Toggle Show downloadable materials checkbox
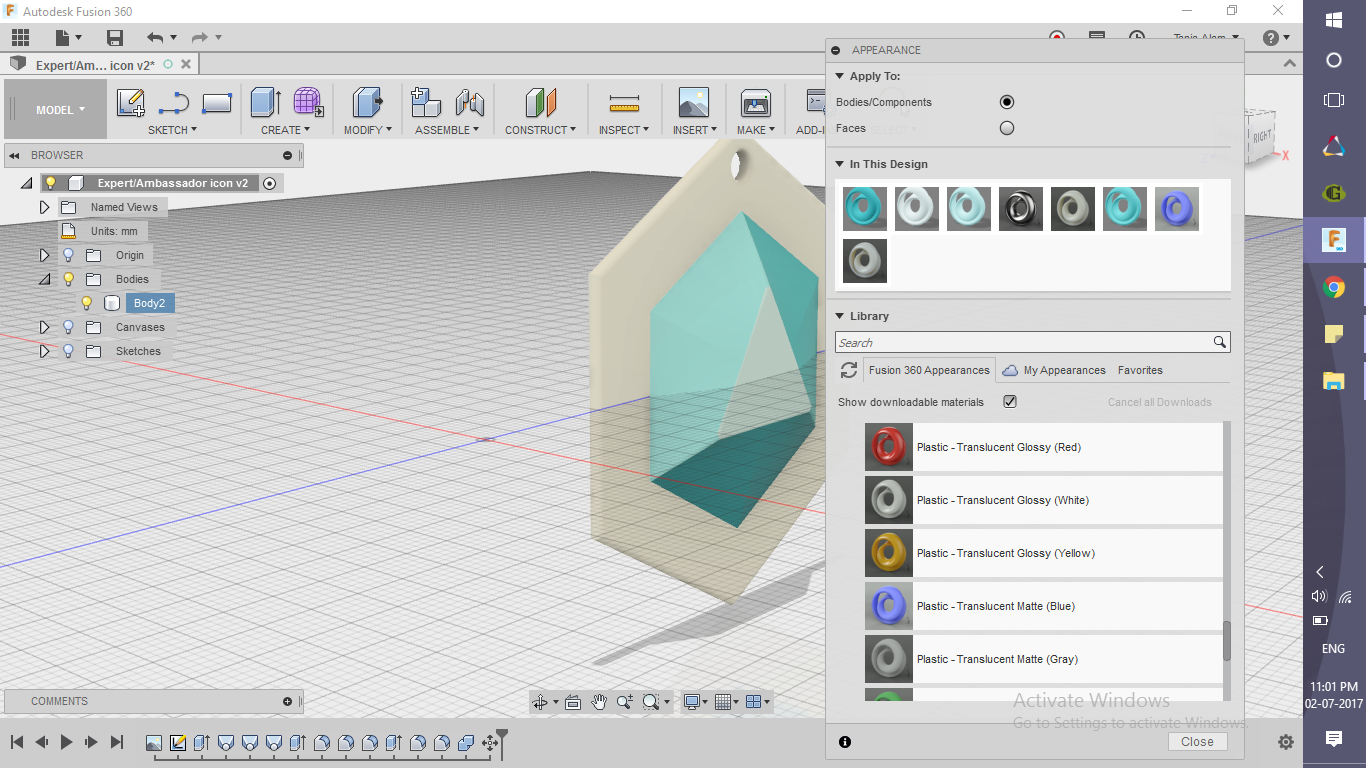 coord(1010,402)
